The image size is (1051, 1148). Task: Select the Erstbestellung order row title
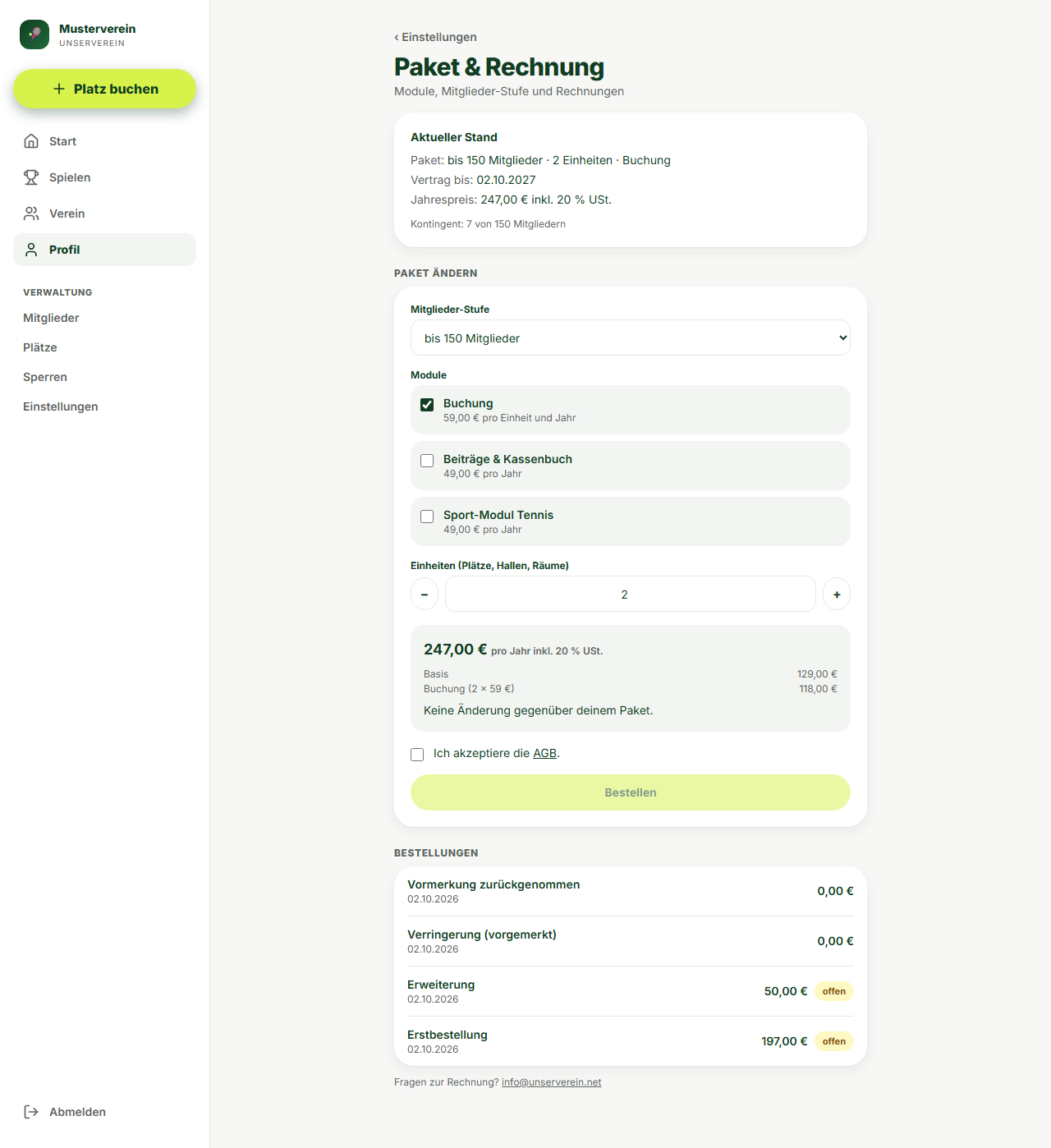click(447, 1035)
